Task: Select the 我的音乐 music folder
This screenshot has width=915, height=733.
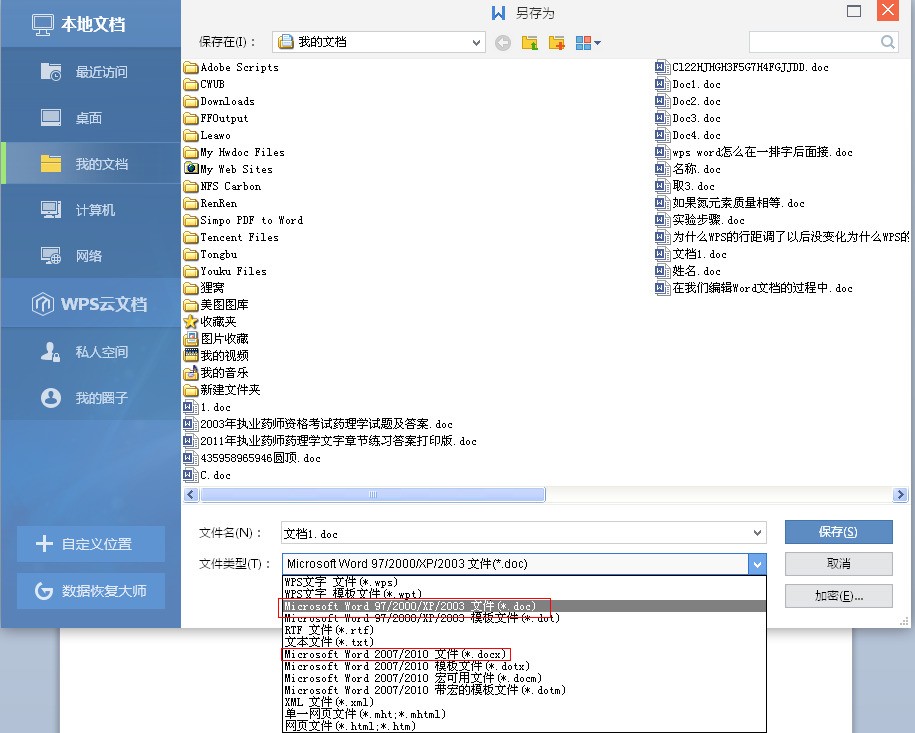Action: (x=216, y=372)
